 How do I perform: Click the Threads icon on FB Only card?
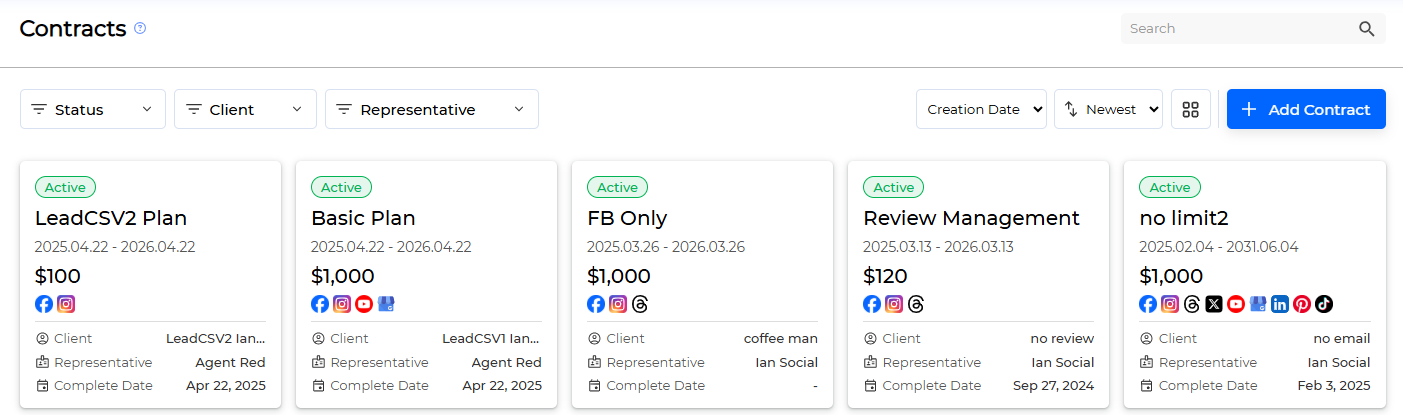coord(640,304)
